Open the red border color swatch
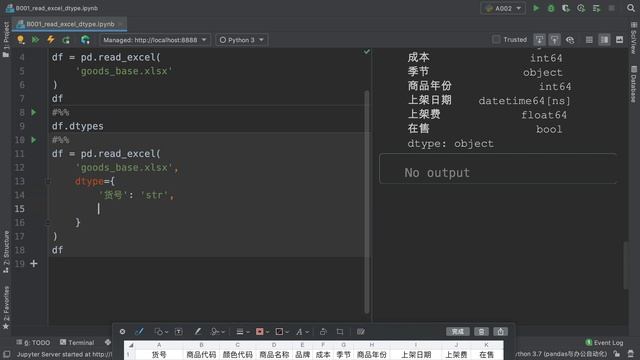This screenshot has width=640, height=360. tap(262, 332)
